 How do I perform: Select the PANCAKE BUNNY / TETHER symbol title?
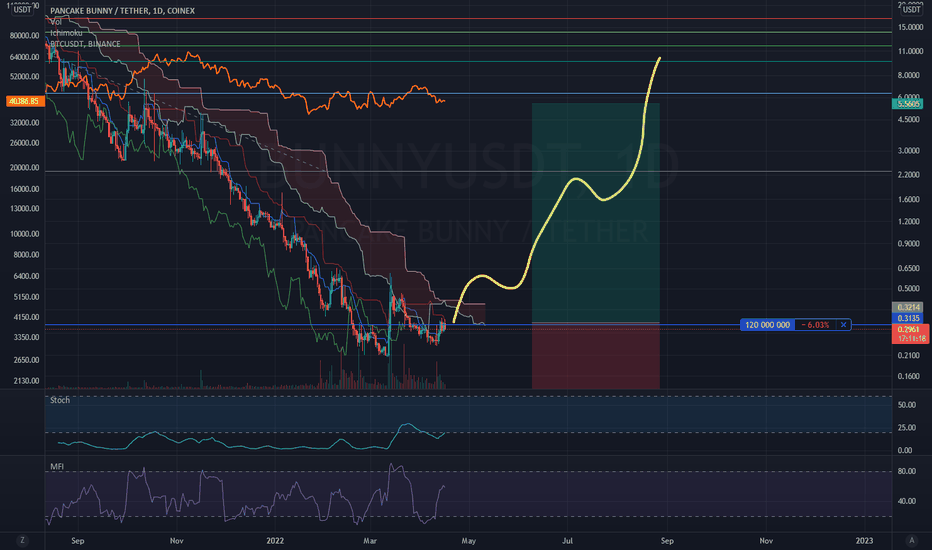coord(122,11)
